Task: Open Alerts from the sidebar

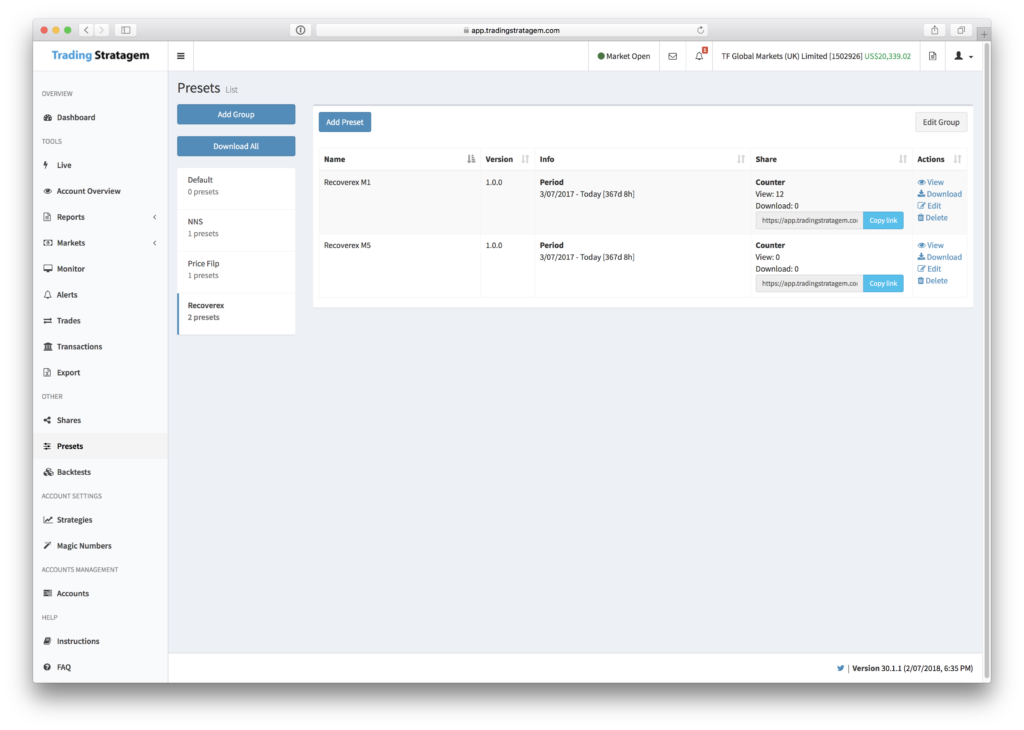Action: (x=67, y=295)
